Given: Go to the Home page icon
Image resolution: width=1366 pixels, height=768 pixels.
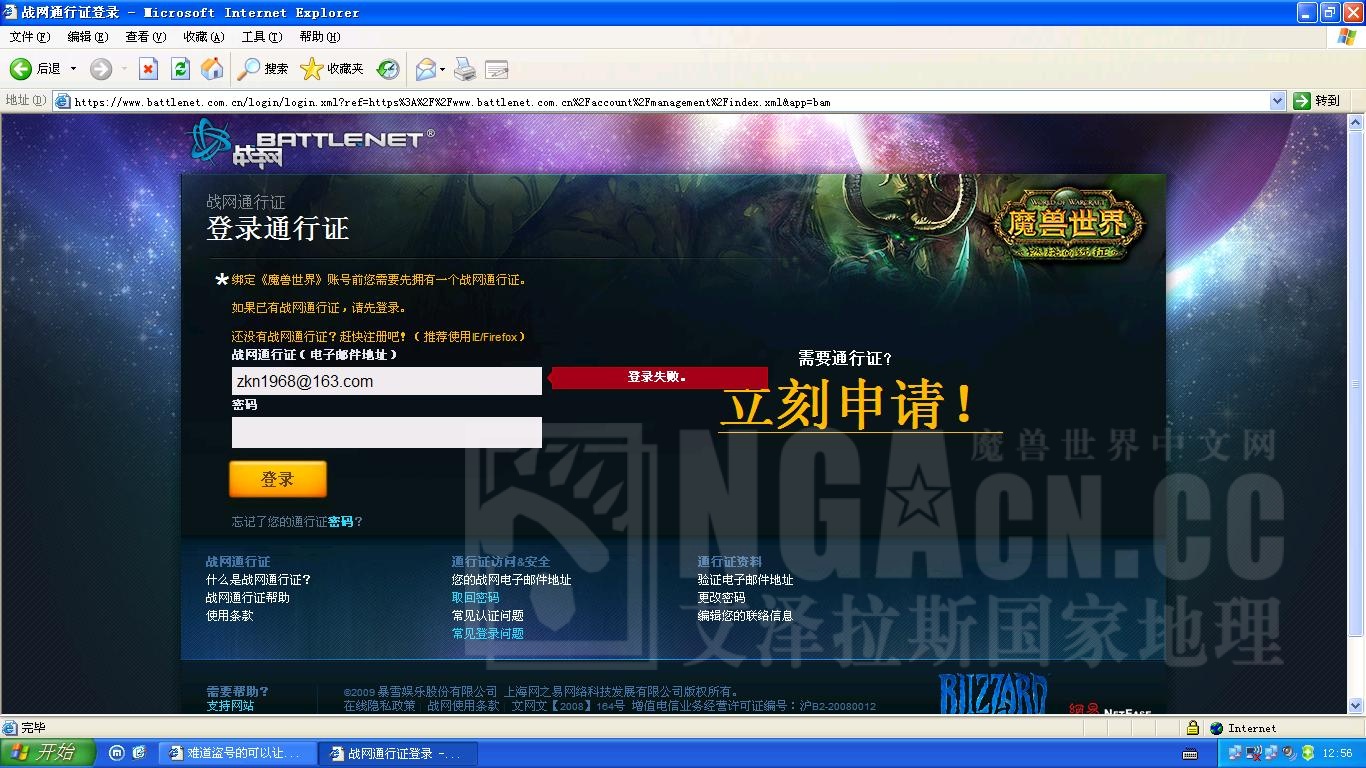Looking at the screenshot, I should [212, 69].
